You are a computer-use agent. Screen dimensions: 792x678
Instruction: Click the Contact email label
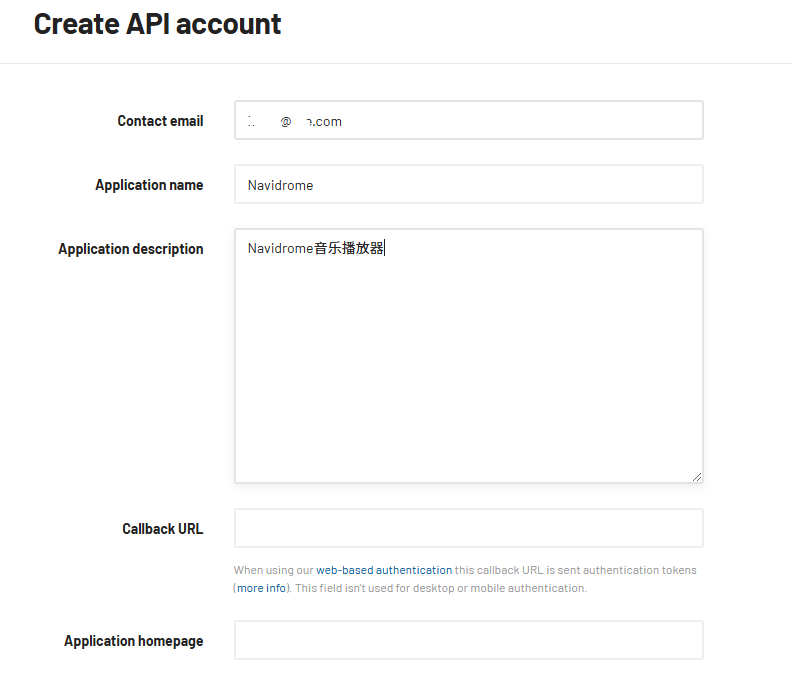[160, 121]
